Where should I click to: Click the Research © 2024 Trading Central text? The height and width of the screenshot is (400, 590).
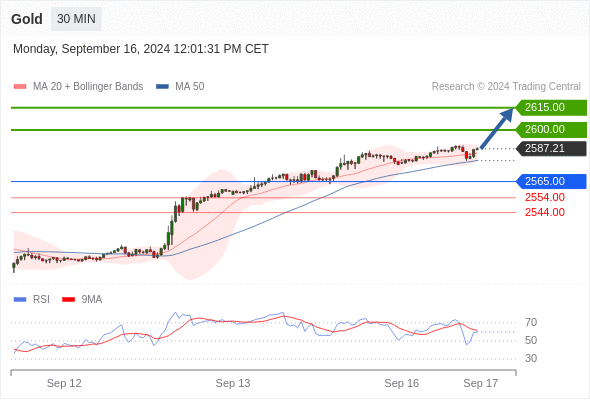coord(506,87)
